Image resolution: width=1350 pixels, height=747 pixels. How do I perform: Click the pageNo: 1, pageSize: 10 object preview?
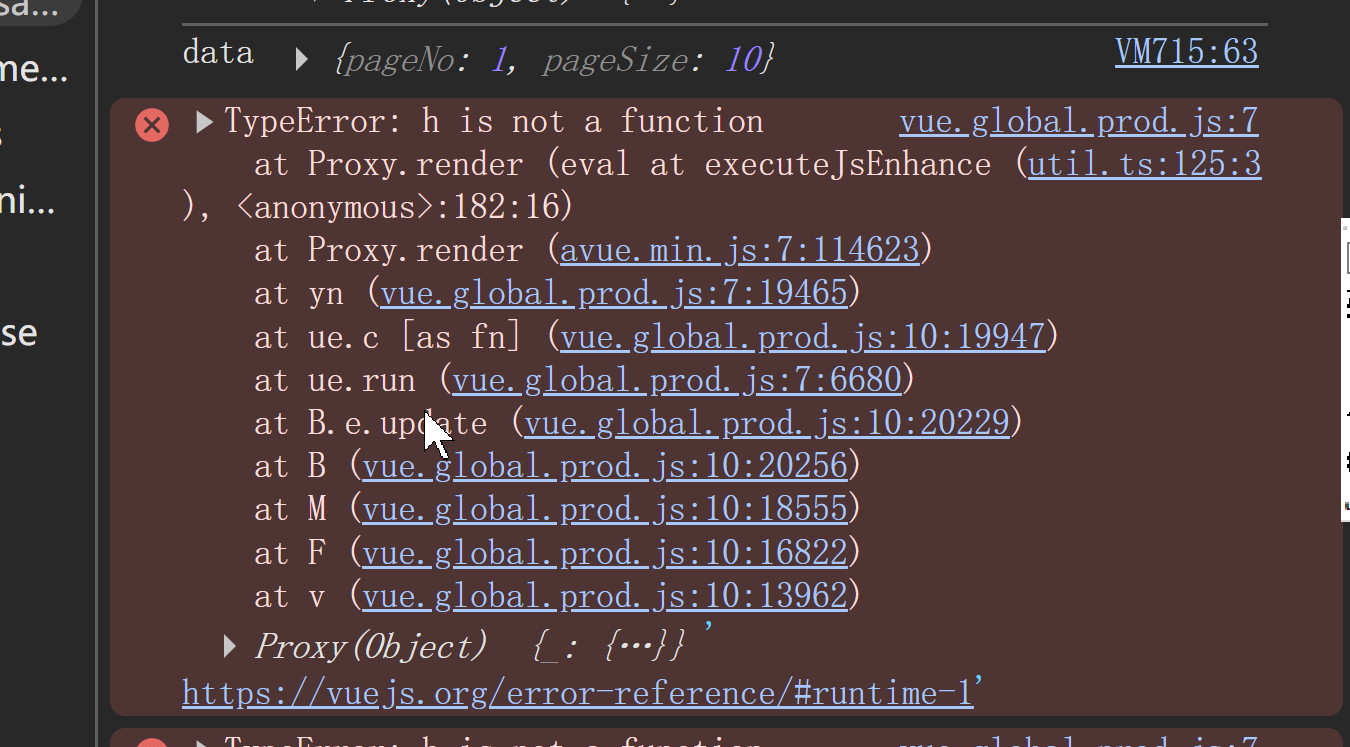[x=555, y=61]
